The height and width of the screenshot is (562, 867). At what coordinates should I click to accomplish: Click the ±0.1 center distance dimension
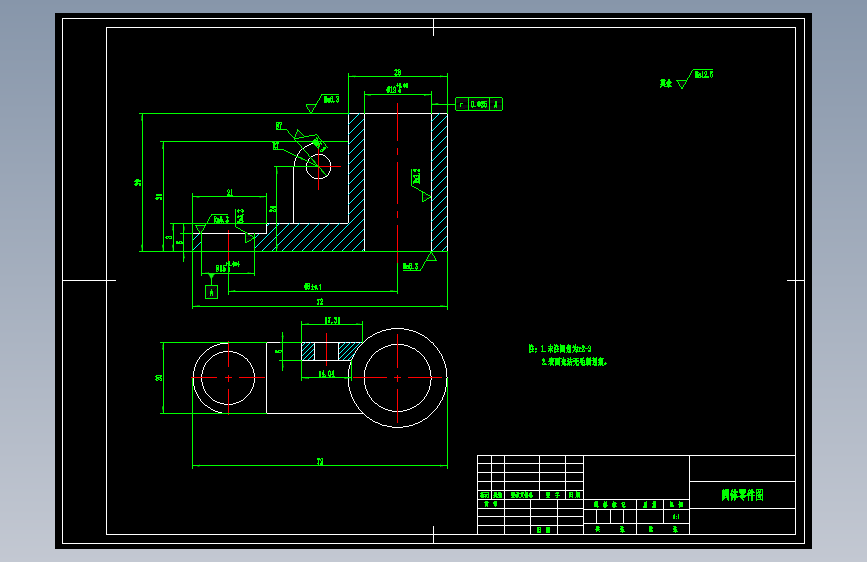click(312, 287)
